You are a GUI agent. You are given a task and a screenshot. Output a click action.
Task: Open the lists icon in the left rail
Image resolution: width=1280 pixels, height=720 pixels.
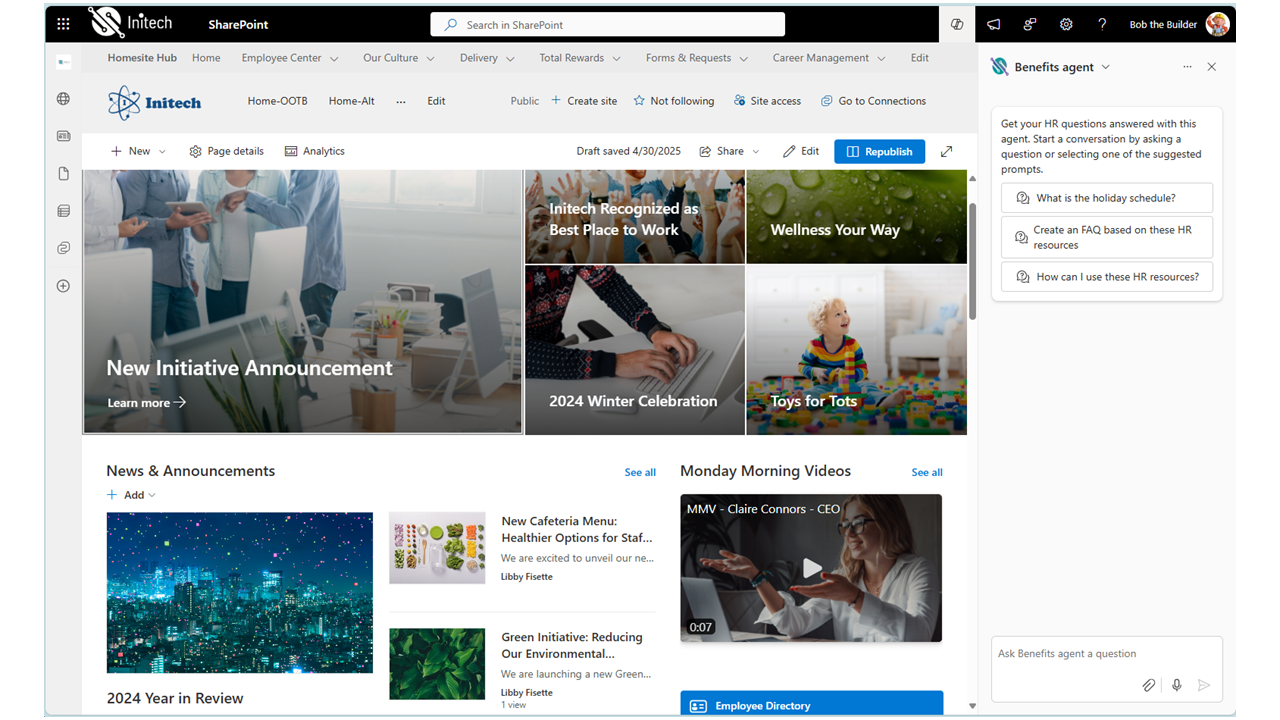point(63,211)
